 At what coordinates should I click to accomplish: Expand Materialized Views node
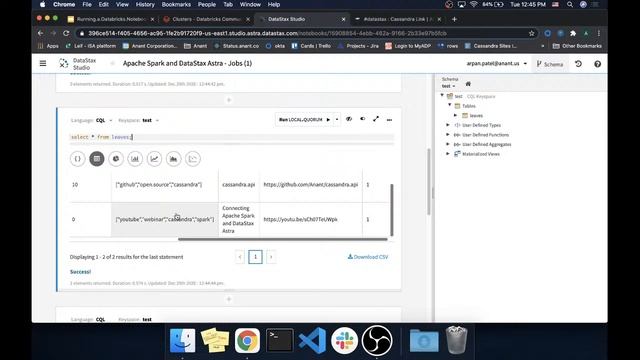coord(448,154)
